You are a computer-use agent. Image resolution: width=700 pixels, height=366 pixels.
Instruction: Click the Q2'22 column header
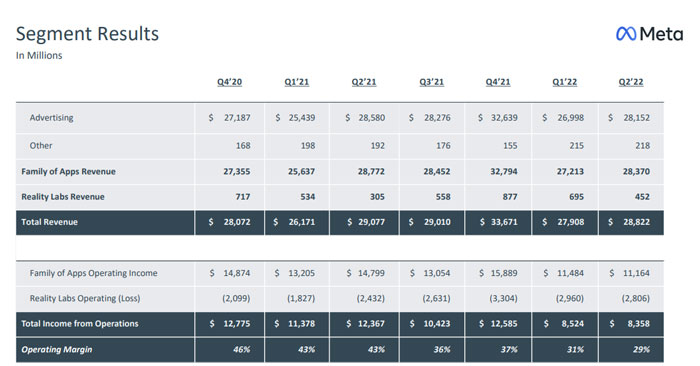click(631, 82)
